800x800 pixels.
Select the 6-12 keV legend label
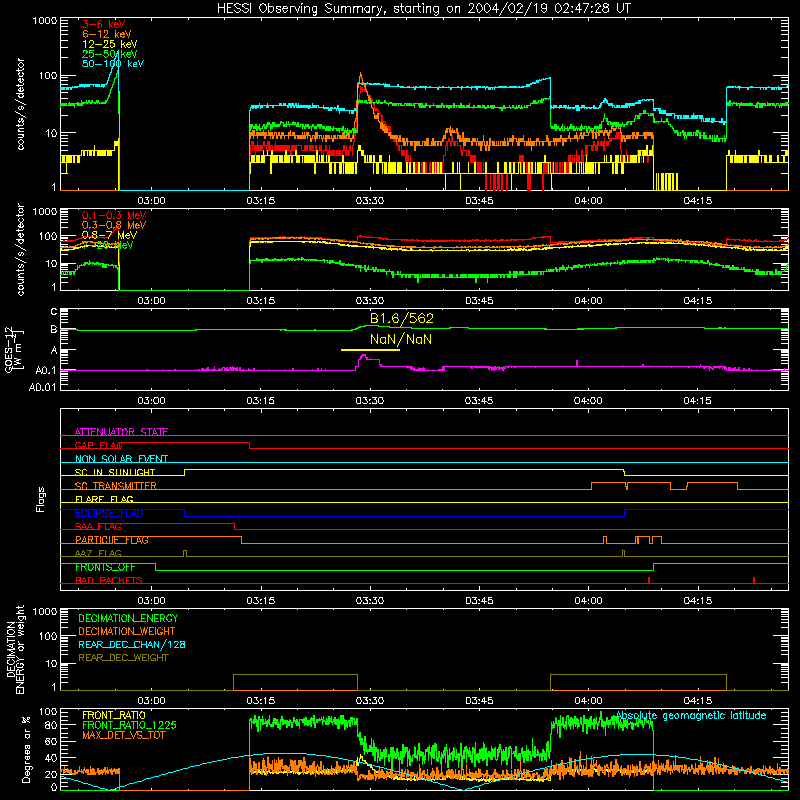pyautogui.click(x=107, y=34)
